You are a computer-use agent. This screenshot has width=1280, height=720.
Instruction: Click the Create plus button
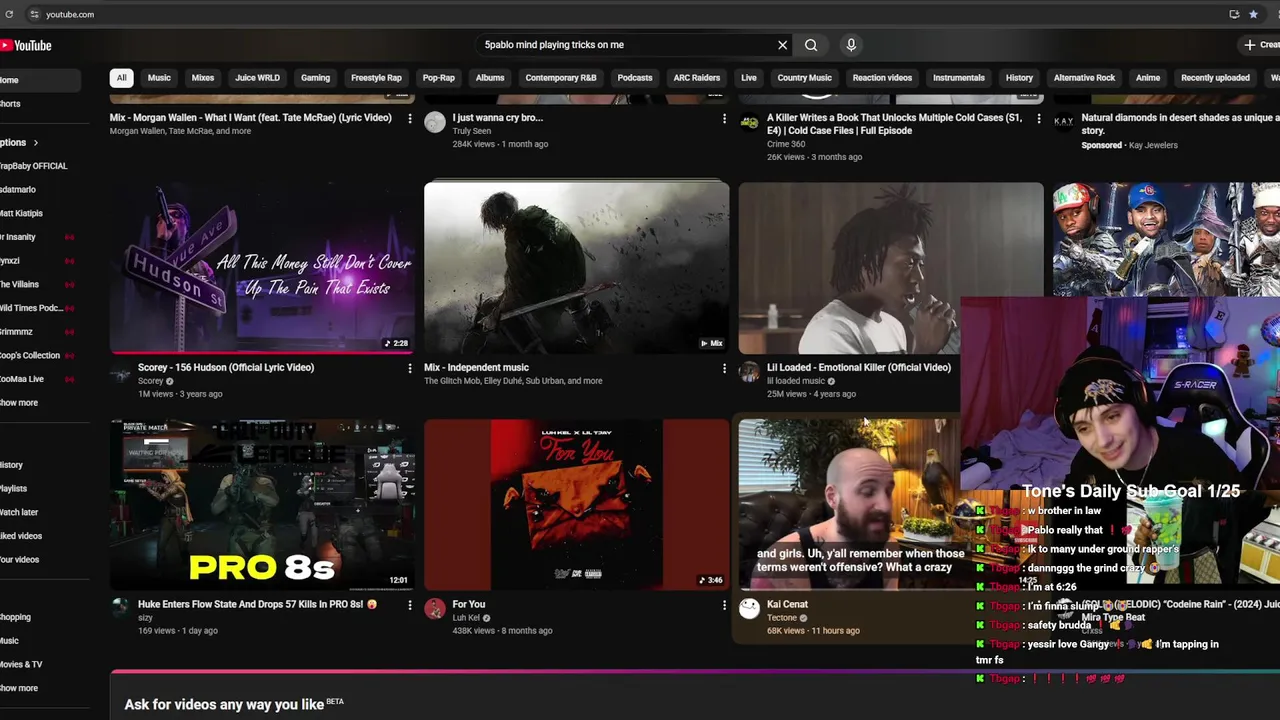point(1260,45)
